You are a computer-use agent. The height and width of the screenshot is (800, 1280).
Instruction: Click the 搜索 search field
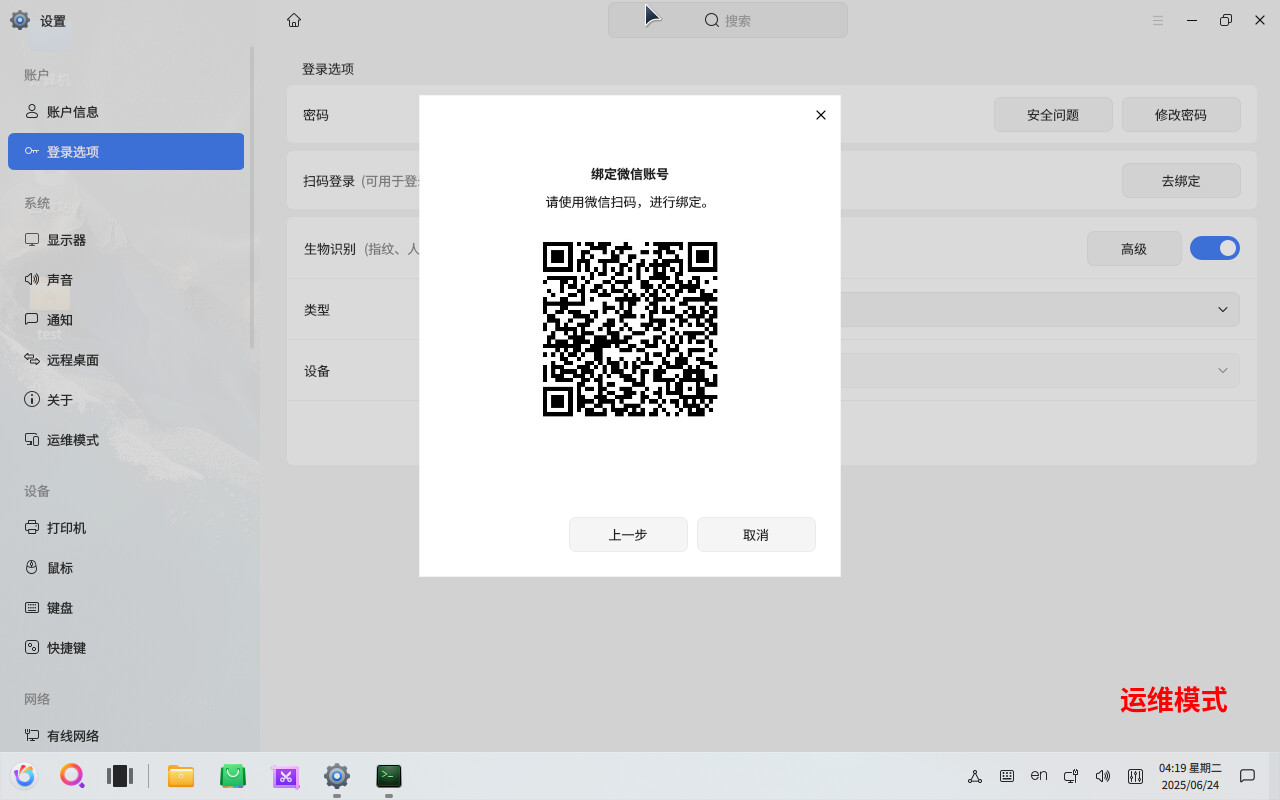728,20
